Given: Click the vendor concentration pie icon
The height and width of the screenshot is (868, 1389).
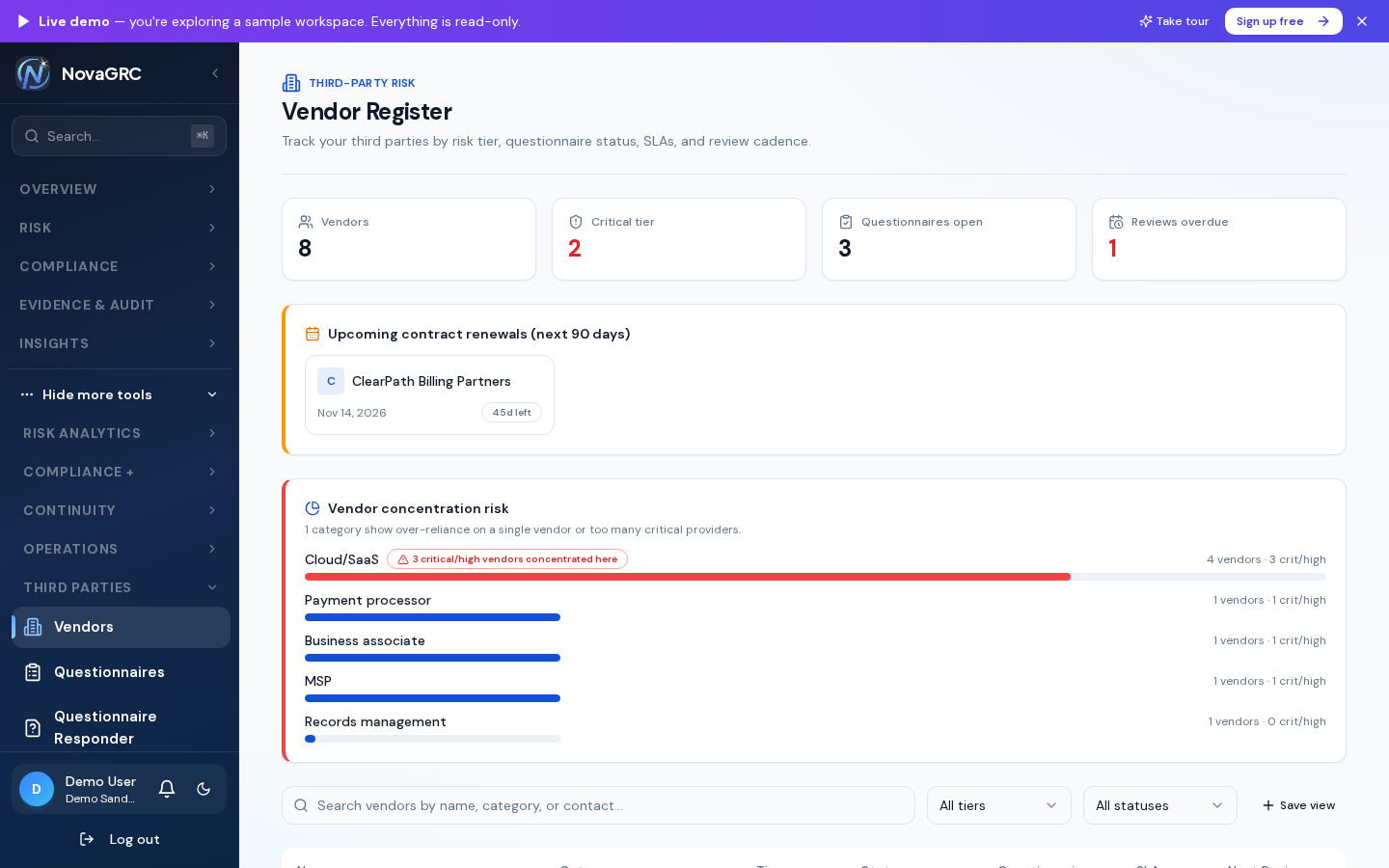Looking at the screenshot, I should point(313,508).
